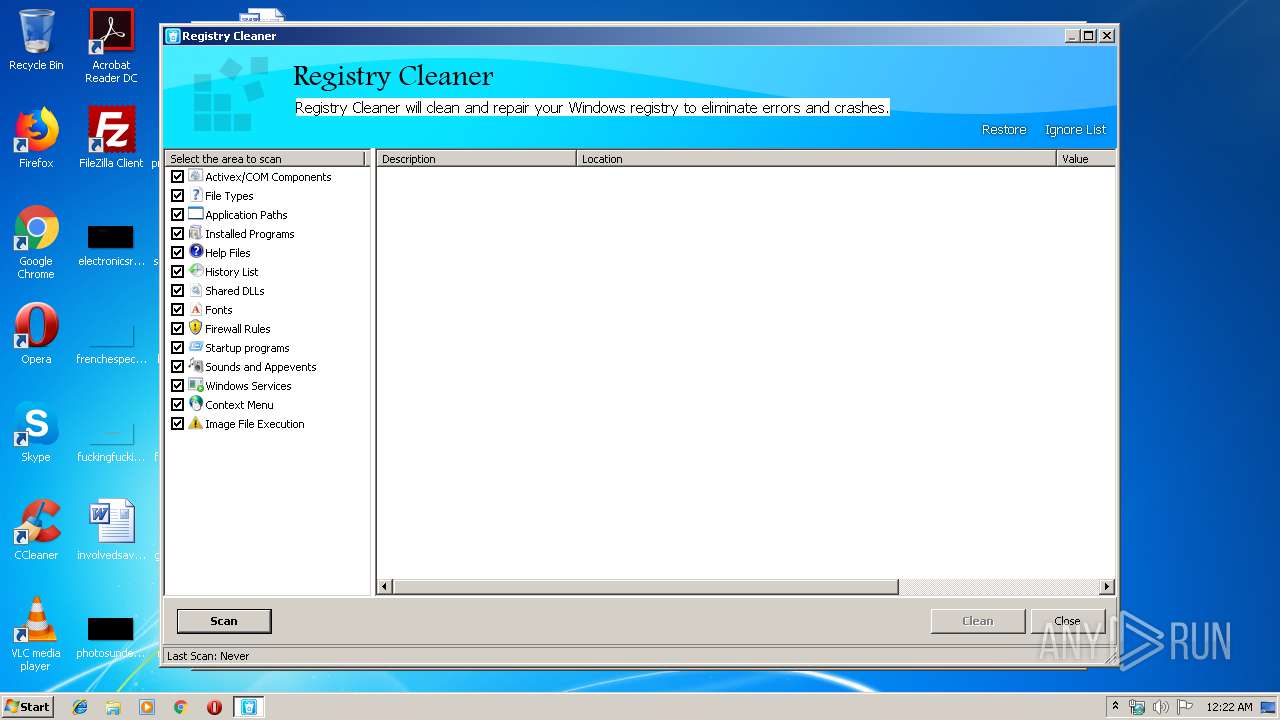1280x720 pixels.
Task: Click the Firewall Rules shield icon
Action: tap(195, 328)
